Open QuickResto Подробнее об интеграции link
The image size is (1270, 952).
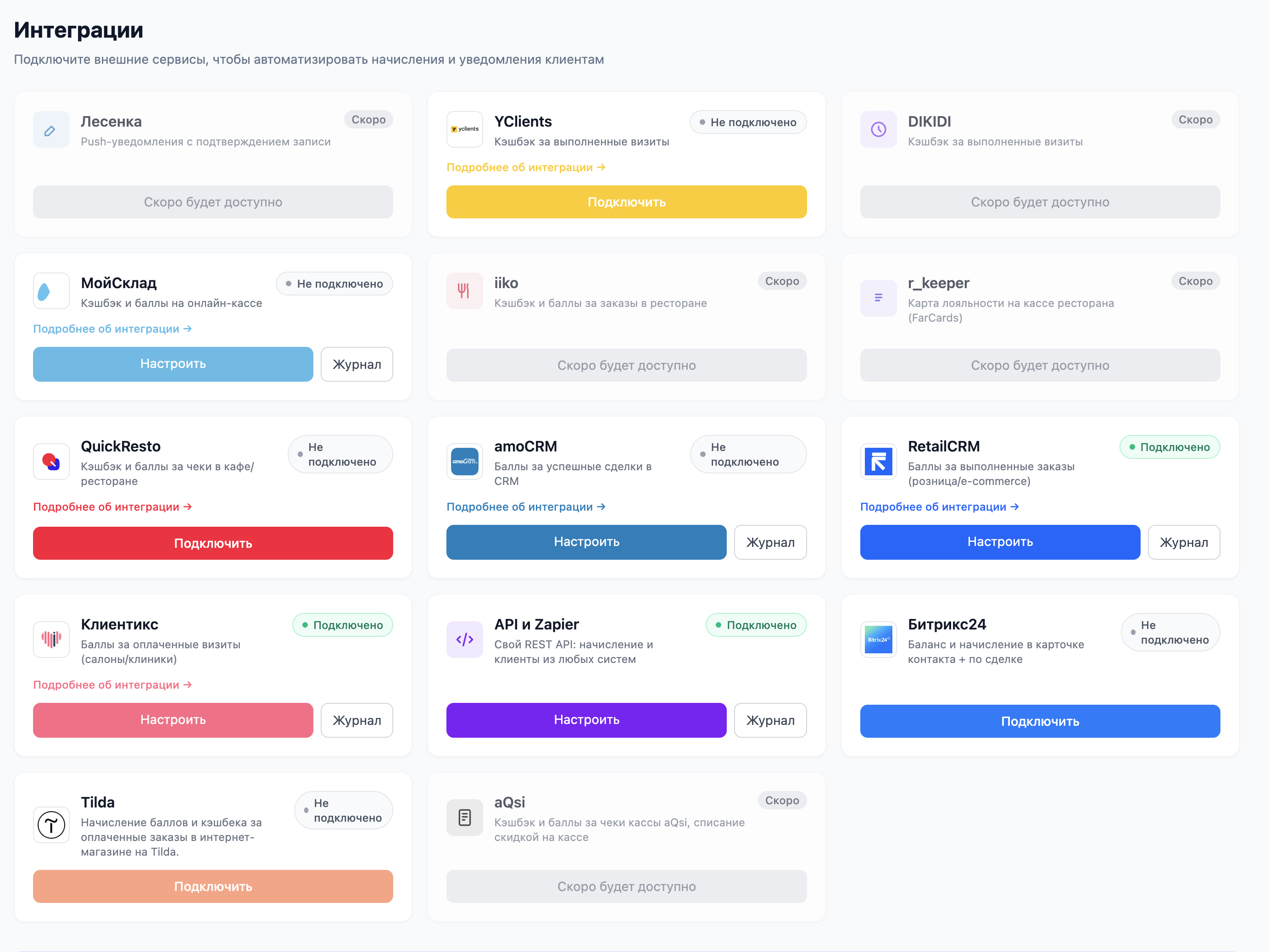point(112,507)
